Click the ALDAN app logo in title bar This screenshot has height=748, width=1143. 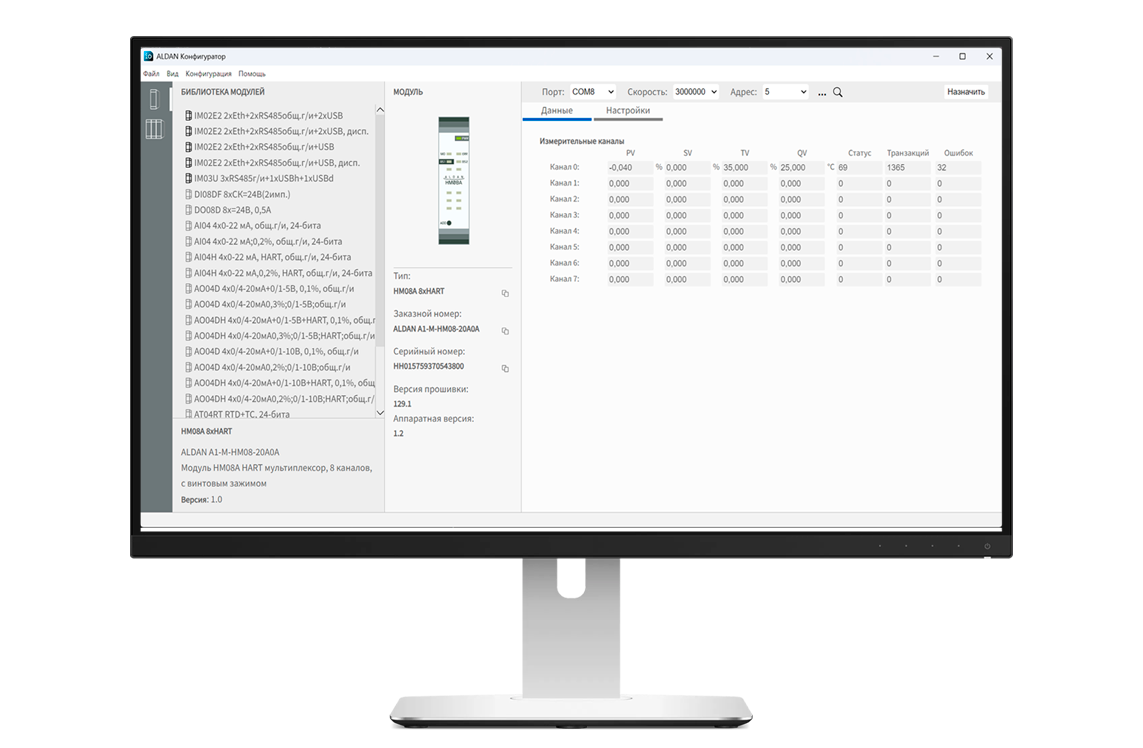(148, 56)
